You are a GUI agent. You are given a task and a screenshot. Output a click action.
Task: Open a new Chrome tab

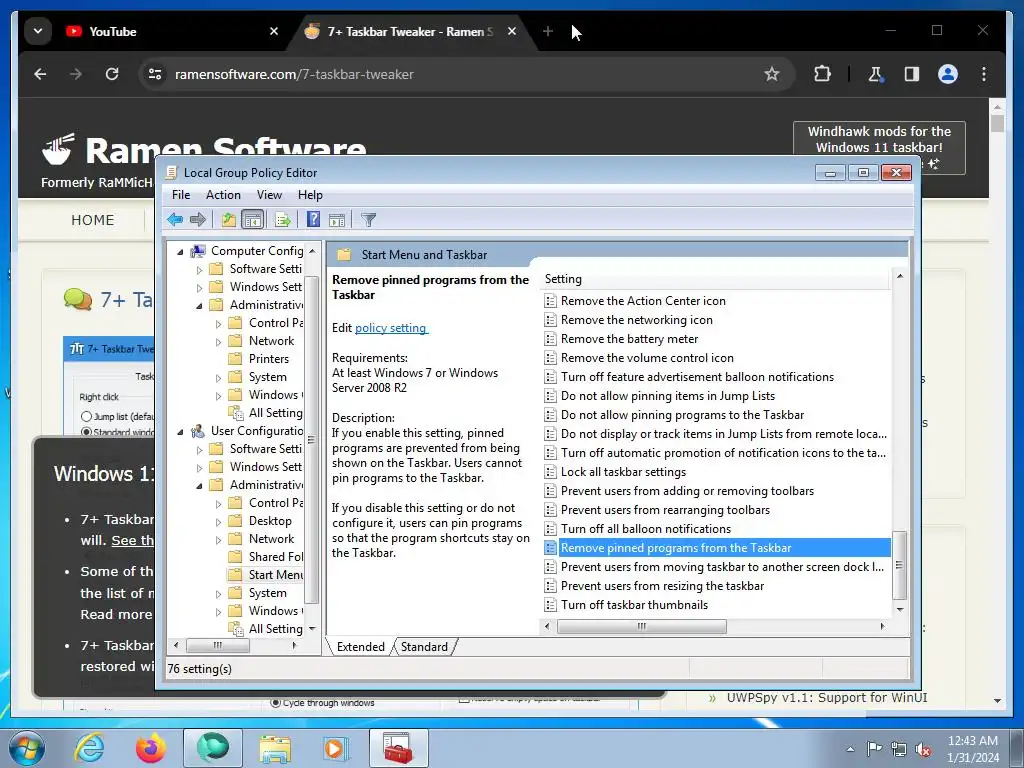click(548, 31)
